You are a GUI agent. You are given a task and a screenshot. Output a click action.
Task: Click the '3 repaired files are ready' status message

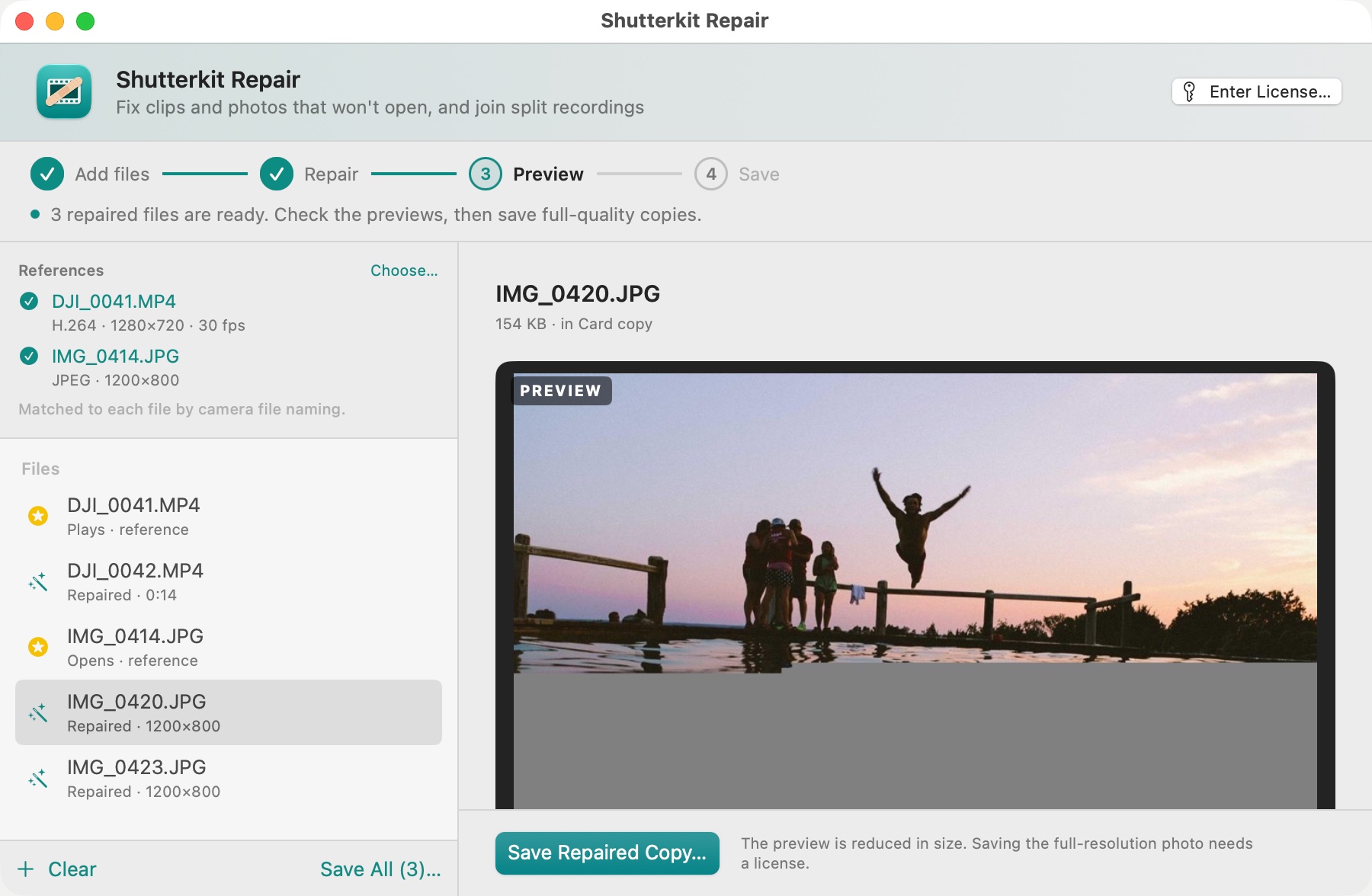pyautogui.click(x=376, y=215)
